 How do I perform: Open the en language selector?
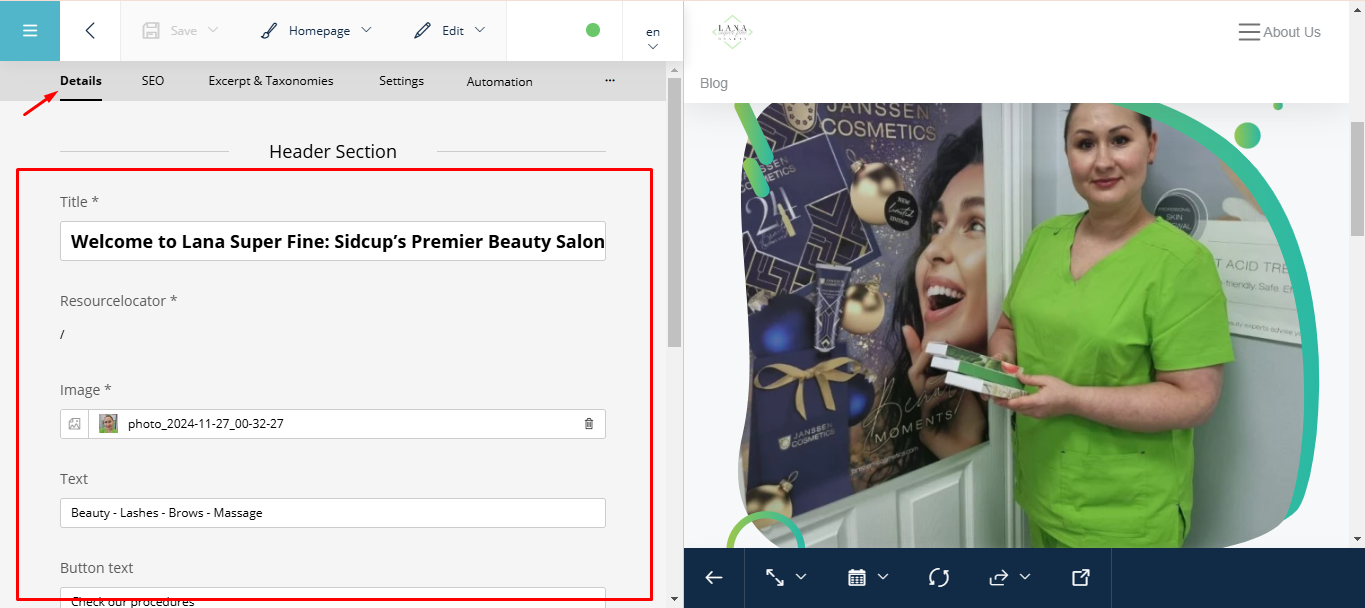point(653,38)
